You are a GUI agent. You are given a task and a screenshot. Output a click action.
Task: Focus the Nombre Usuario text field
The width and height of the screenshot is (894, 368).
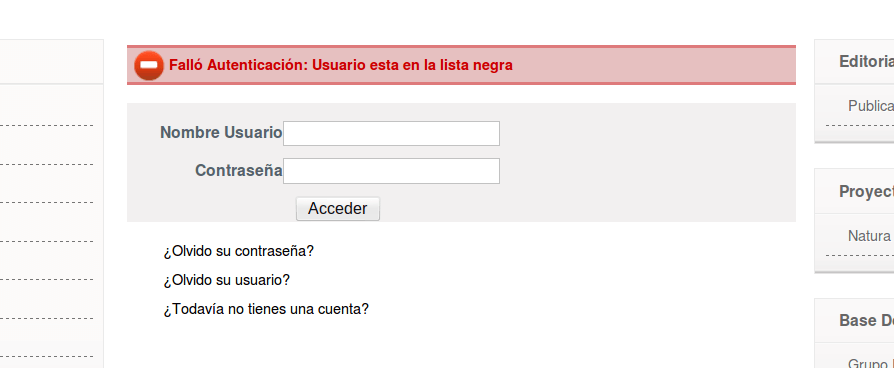pos(391,133)
